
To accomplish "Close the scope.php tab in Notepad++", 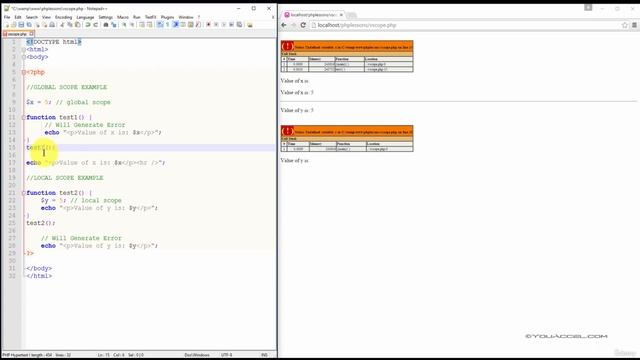I will pyautogui.click(x=31, y=34).
